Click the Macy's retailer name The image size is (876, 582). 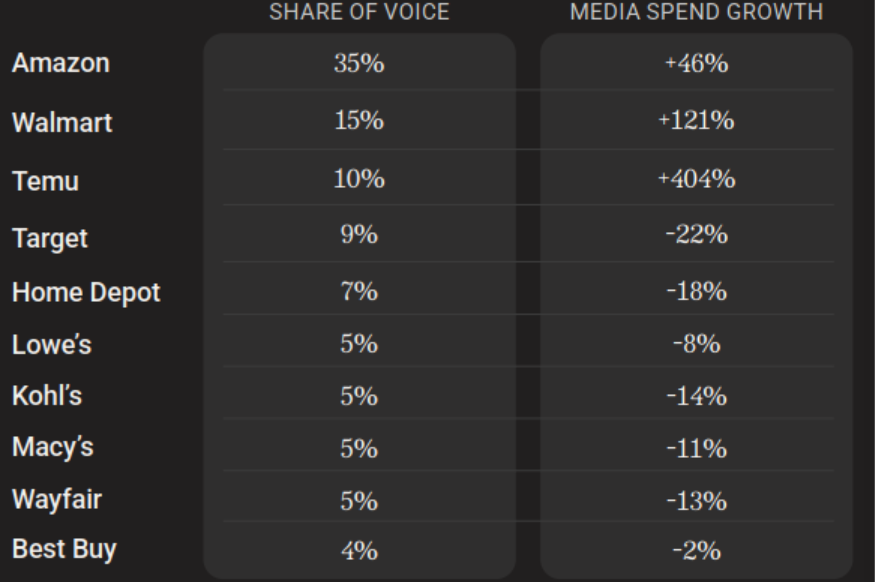pos(53,447)
